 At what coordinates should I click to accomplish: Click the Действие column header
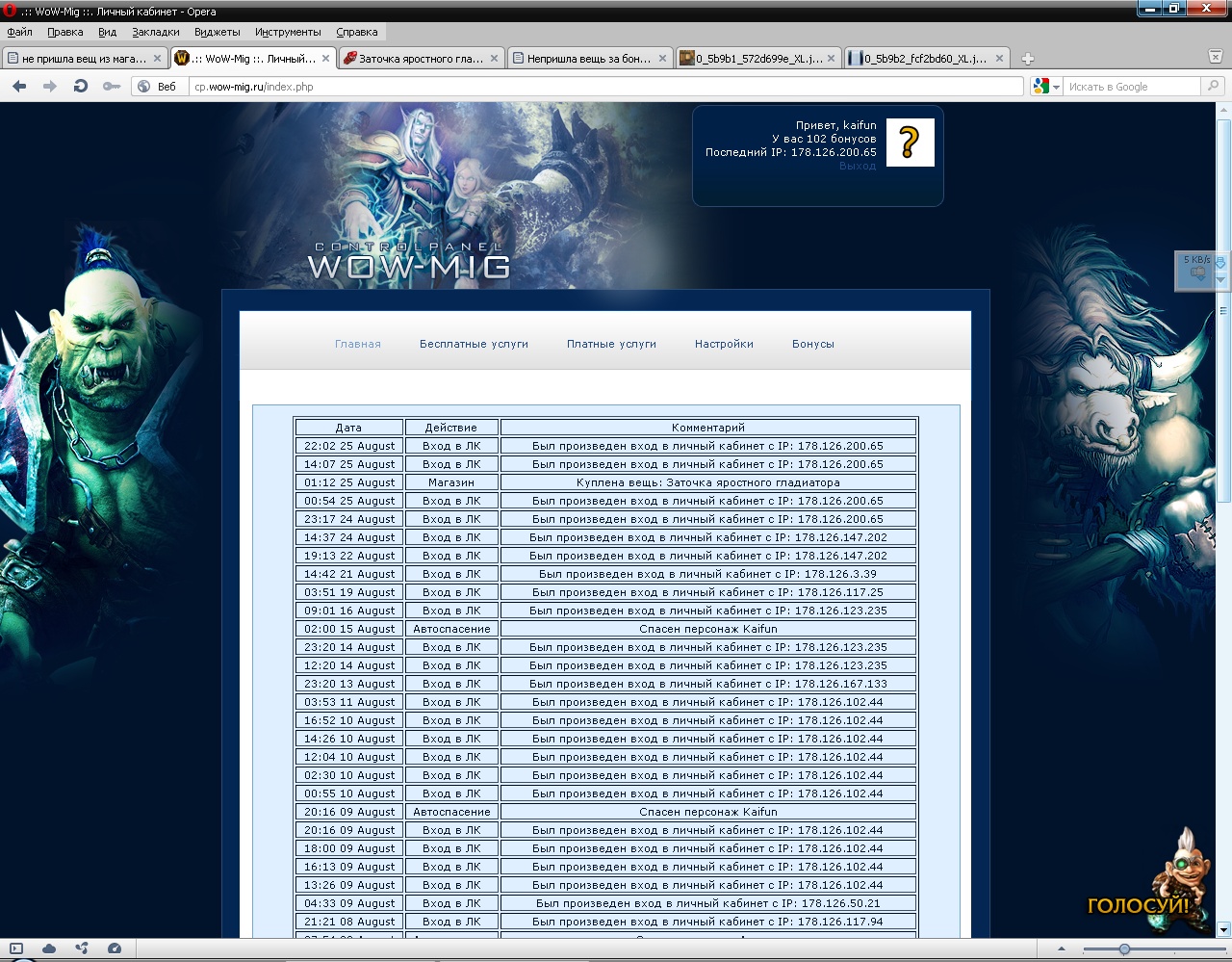click(451, 428)
